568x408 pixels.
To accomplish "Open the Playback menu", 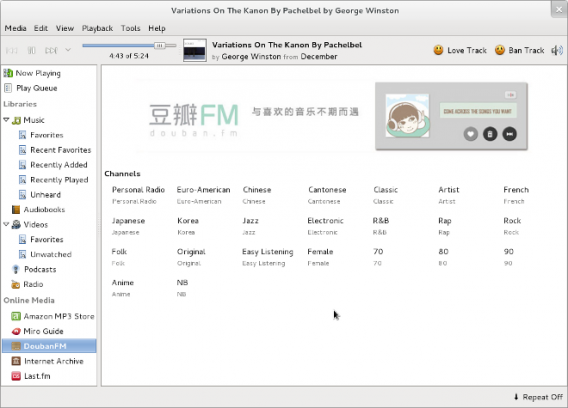I will tap(97, 28).
